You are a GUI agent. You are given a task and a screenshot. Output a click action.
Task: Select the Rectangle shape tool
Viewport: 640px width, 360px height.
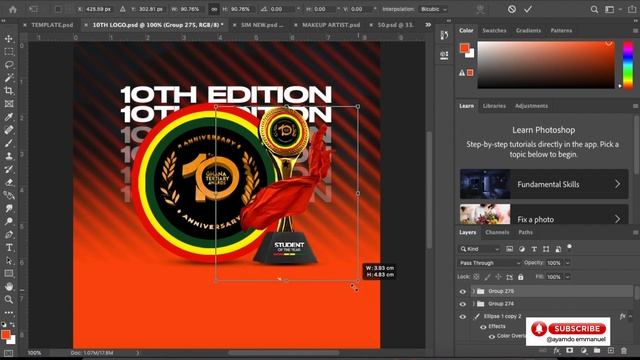[x=9, y=273]
